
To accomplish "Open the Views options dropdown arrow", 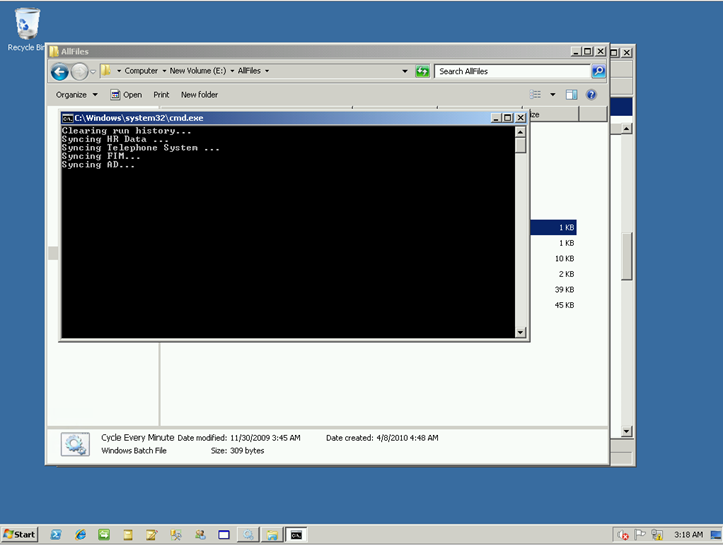I will click(553, 95).
